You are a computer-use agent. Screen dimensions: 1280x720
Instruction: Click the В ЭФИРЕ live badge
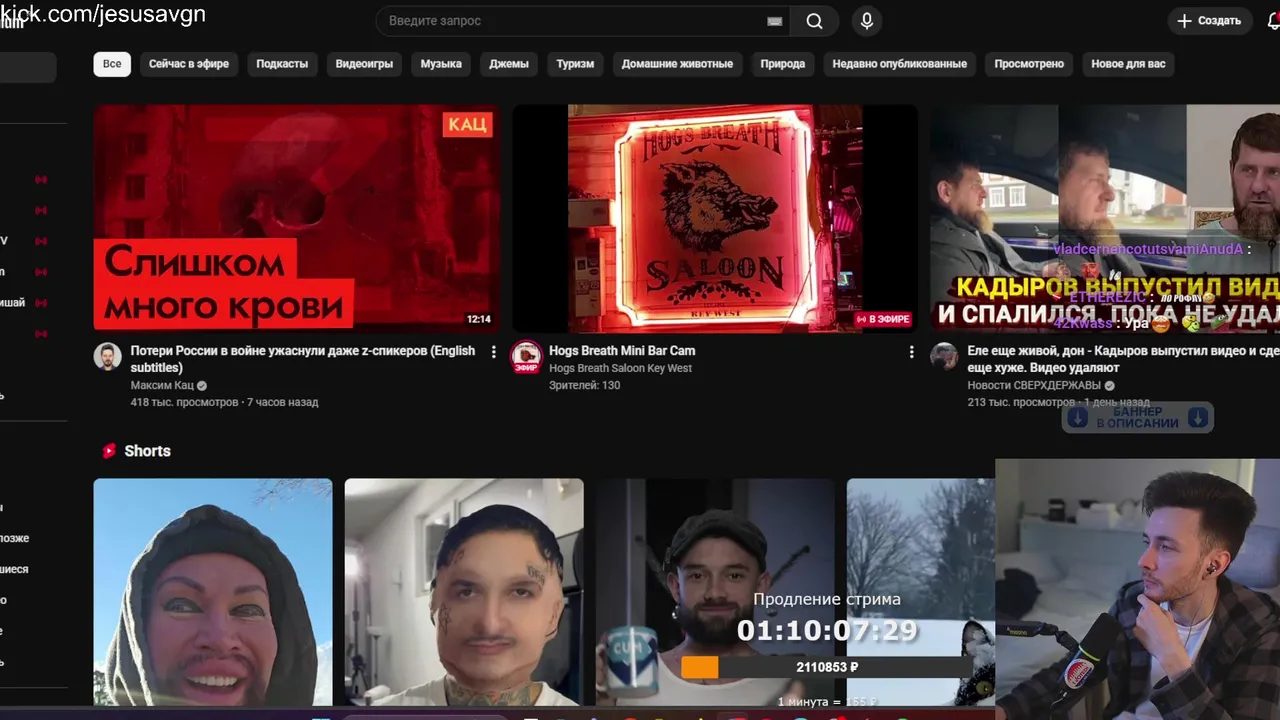(x=882, y=319)
